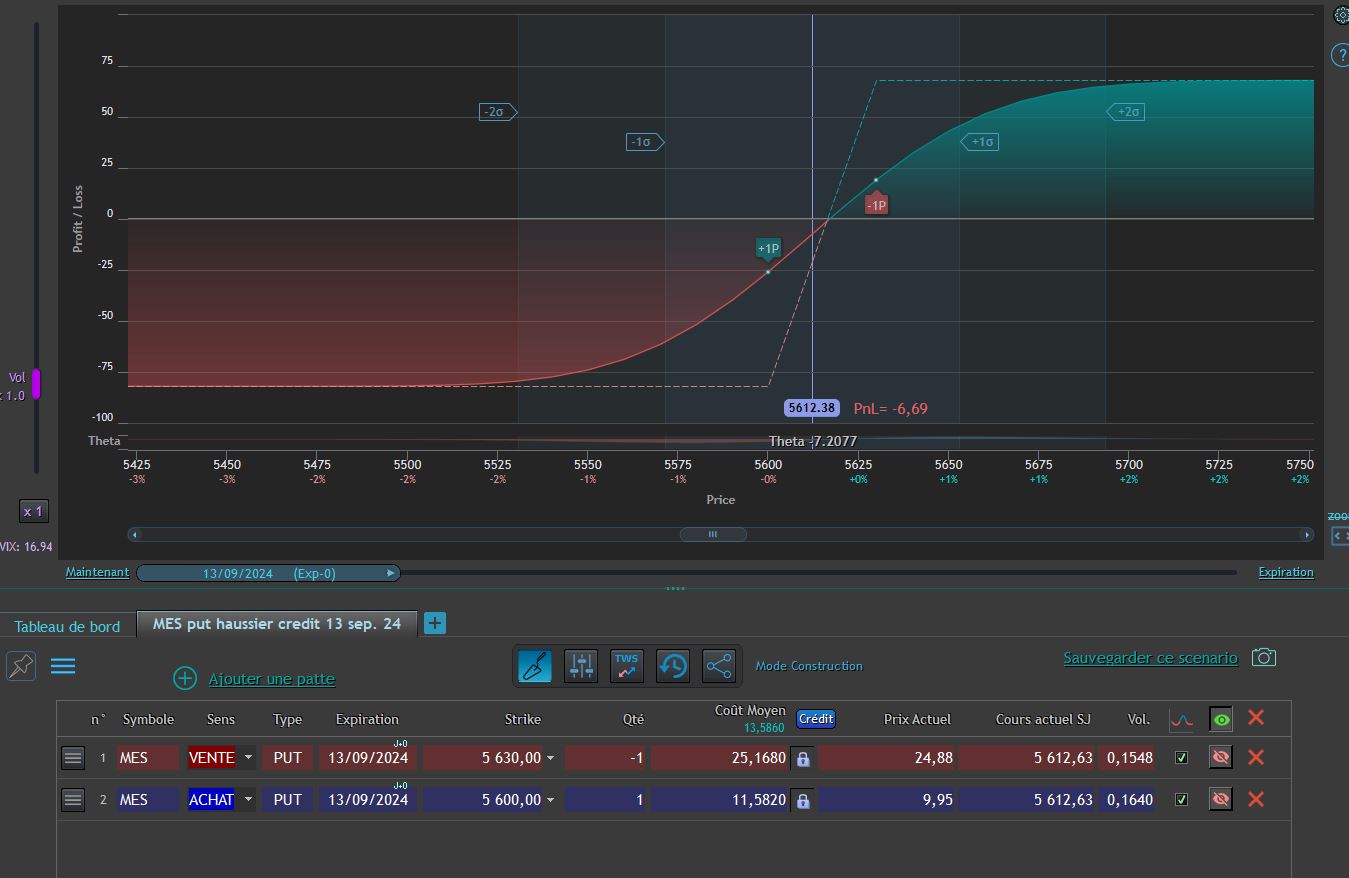Open the PUT type field in row 1

(288, 758)
